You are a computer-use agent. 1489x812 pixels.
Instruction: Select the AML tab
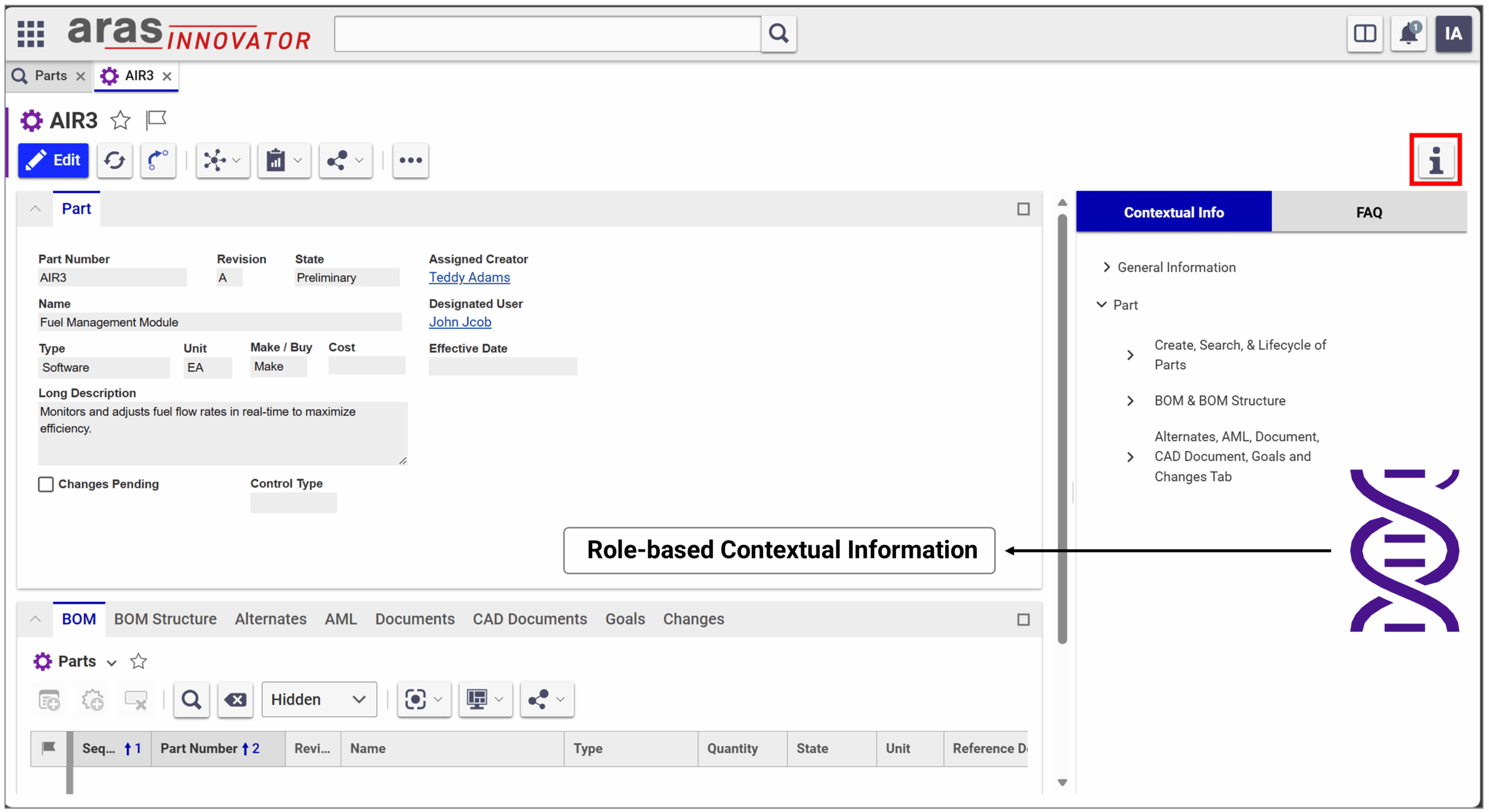tap(341, 619)
